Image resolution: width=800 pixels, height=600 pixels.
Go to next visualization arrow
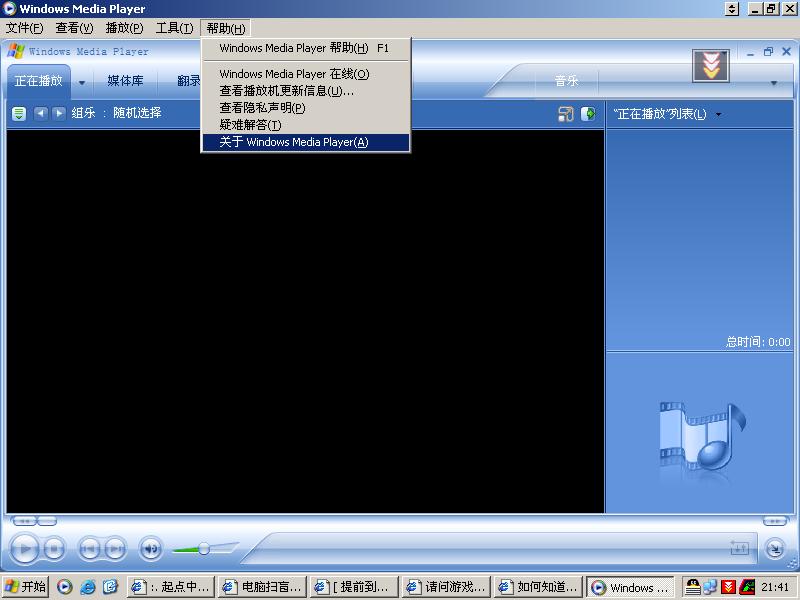[x=59, y=113]
